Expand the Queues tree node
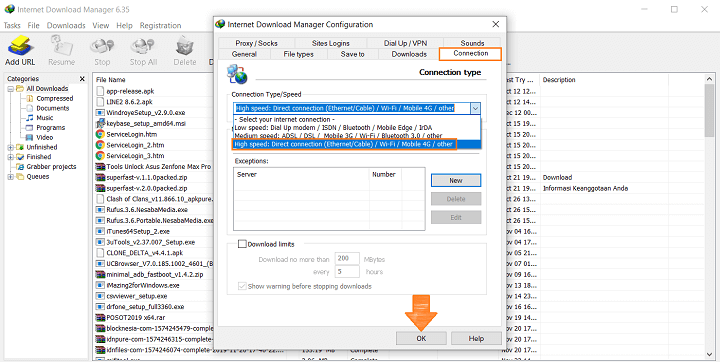 [x=10, y=176]
